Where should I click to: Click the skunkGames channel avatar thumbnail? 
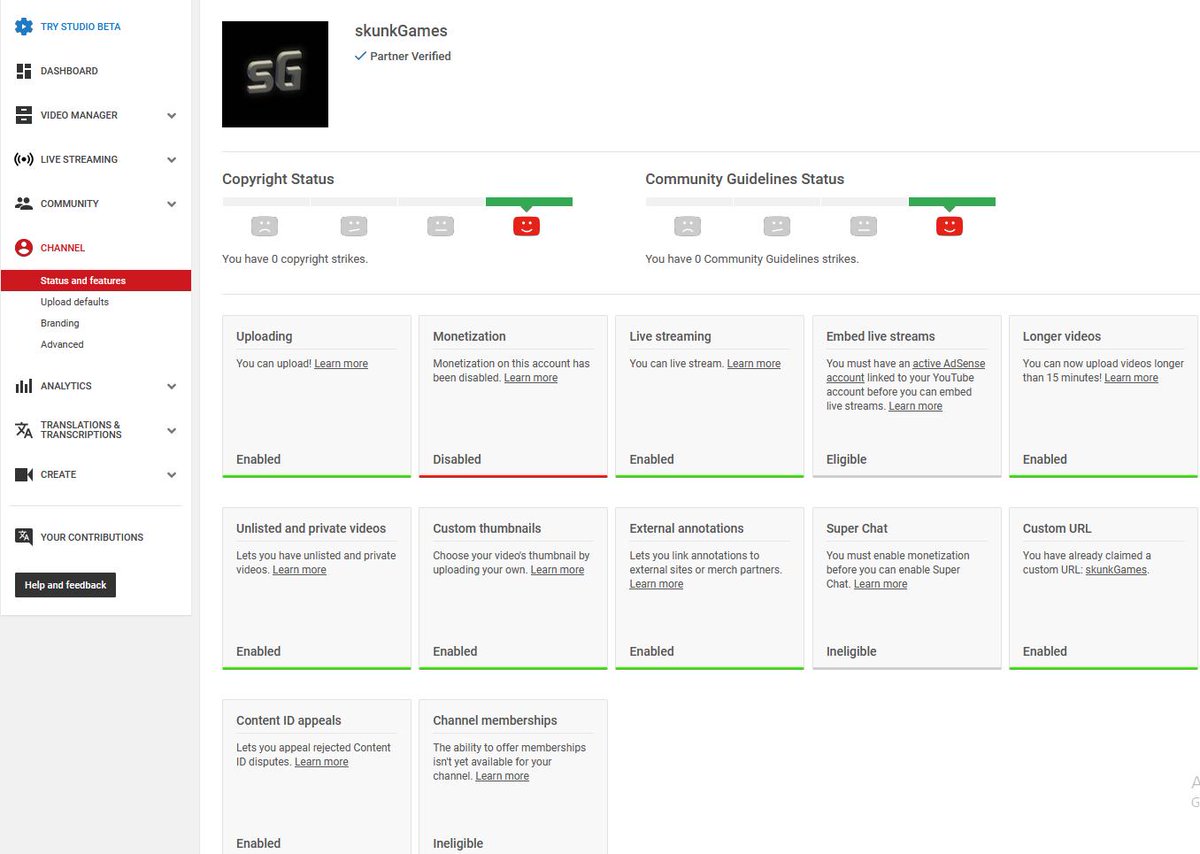point(275,74)
